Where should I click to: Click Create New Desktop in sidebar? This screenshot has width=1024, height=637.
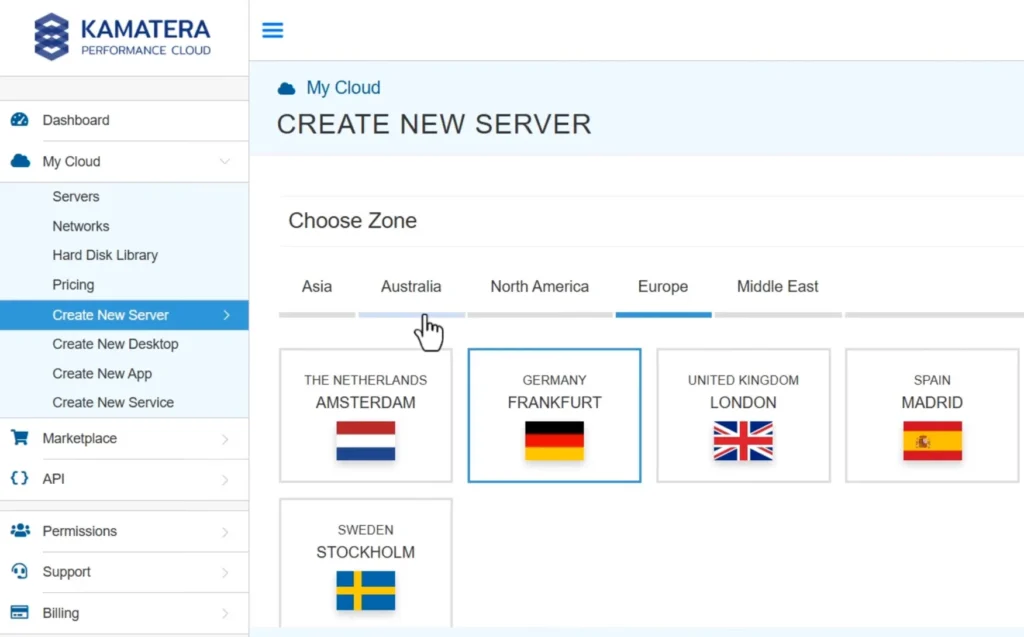tap(115, 344)
